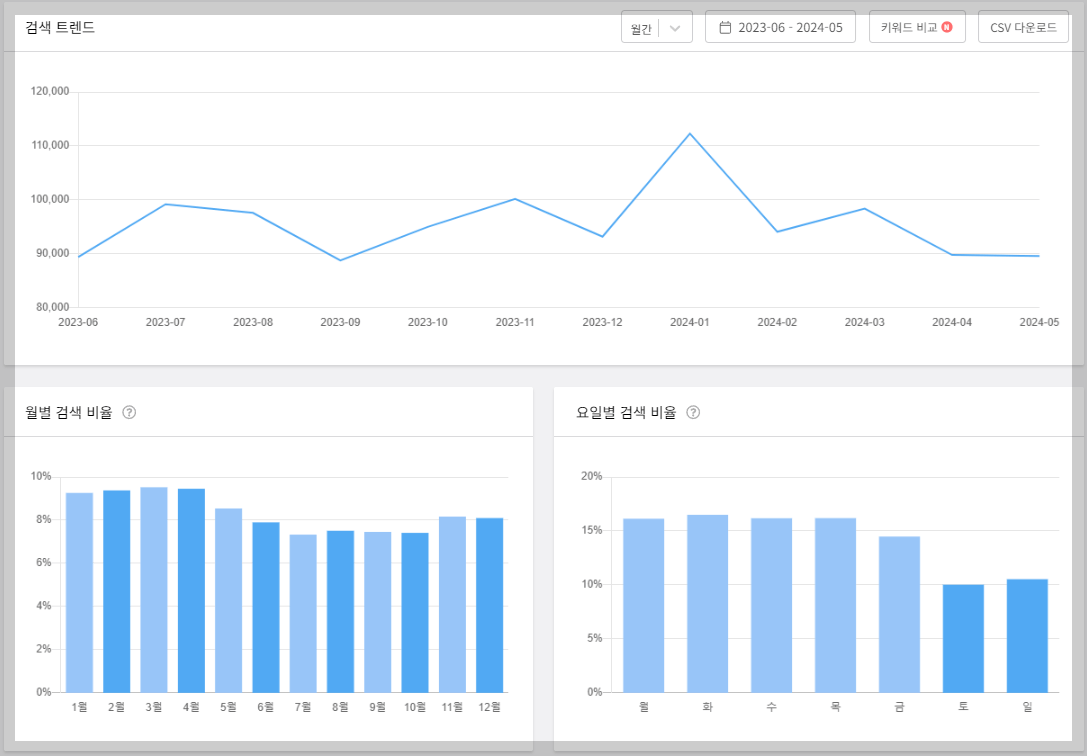Open the 월간 period dropdown

pyautogui.click(x=656, y=28)
